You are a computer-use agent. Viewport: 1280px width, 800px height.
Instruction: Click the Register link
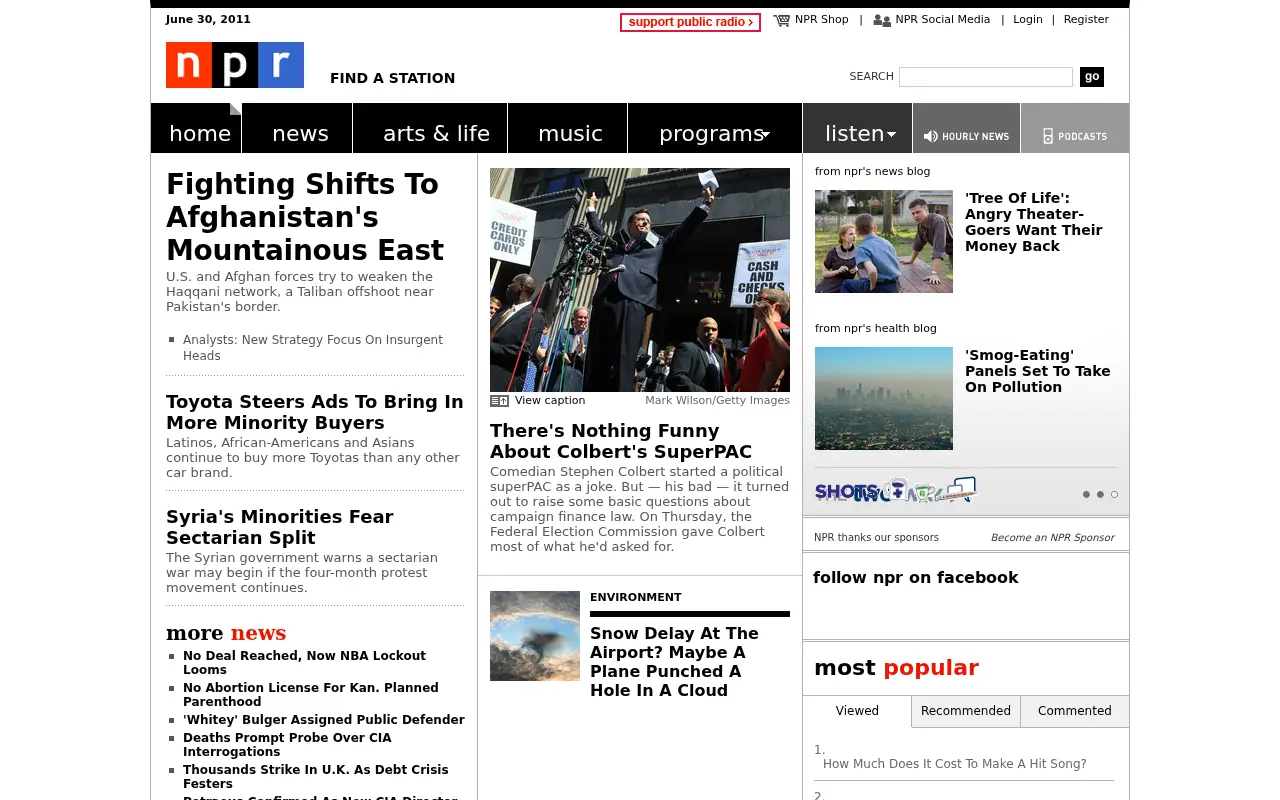pyautogui.click(x=1086, y=19)
